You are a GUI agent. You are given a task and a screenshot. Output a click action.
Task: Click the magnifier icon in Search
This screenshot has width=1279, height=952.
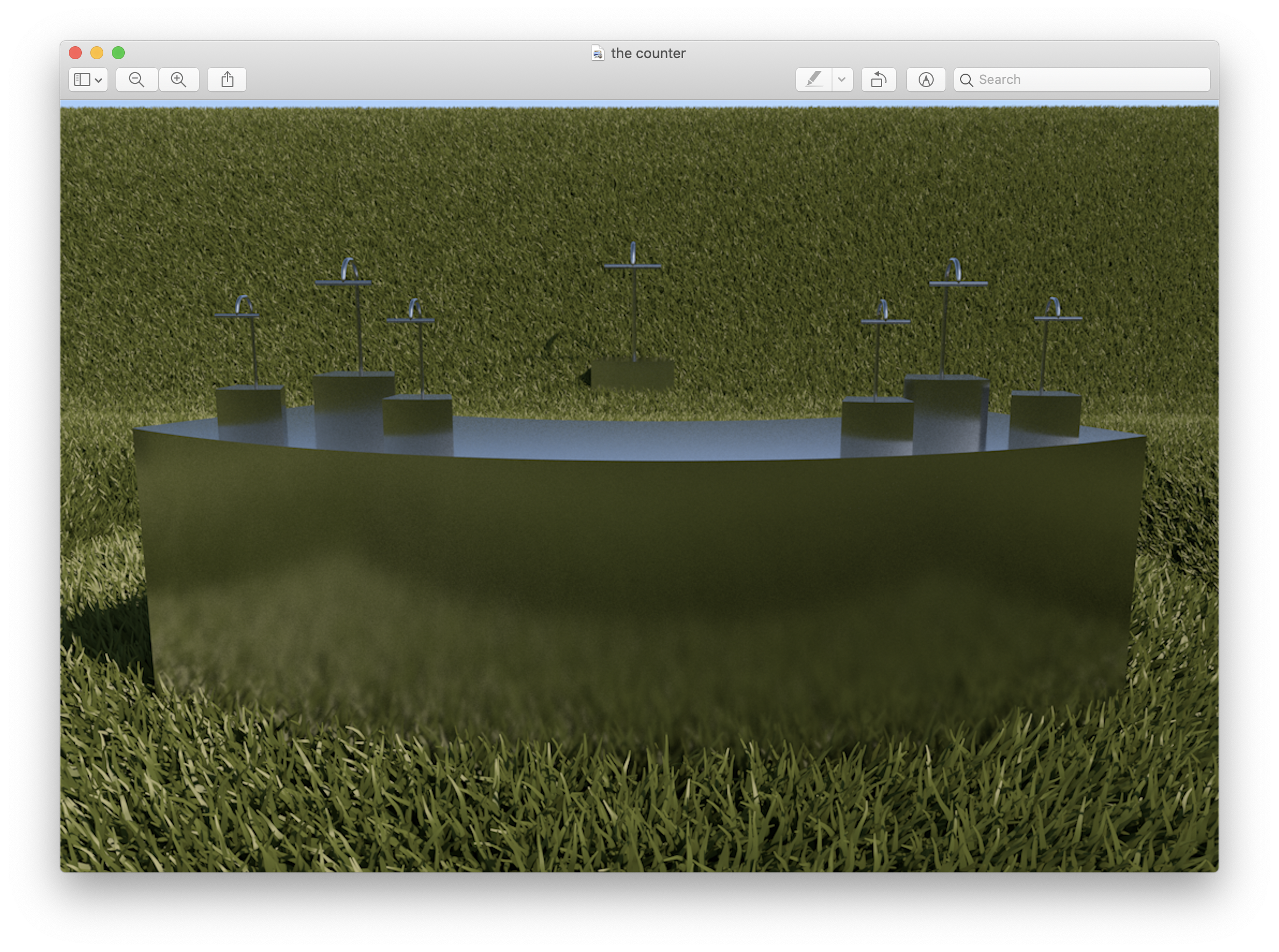[966, 80]
